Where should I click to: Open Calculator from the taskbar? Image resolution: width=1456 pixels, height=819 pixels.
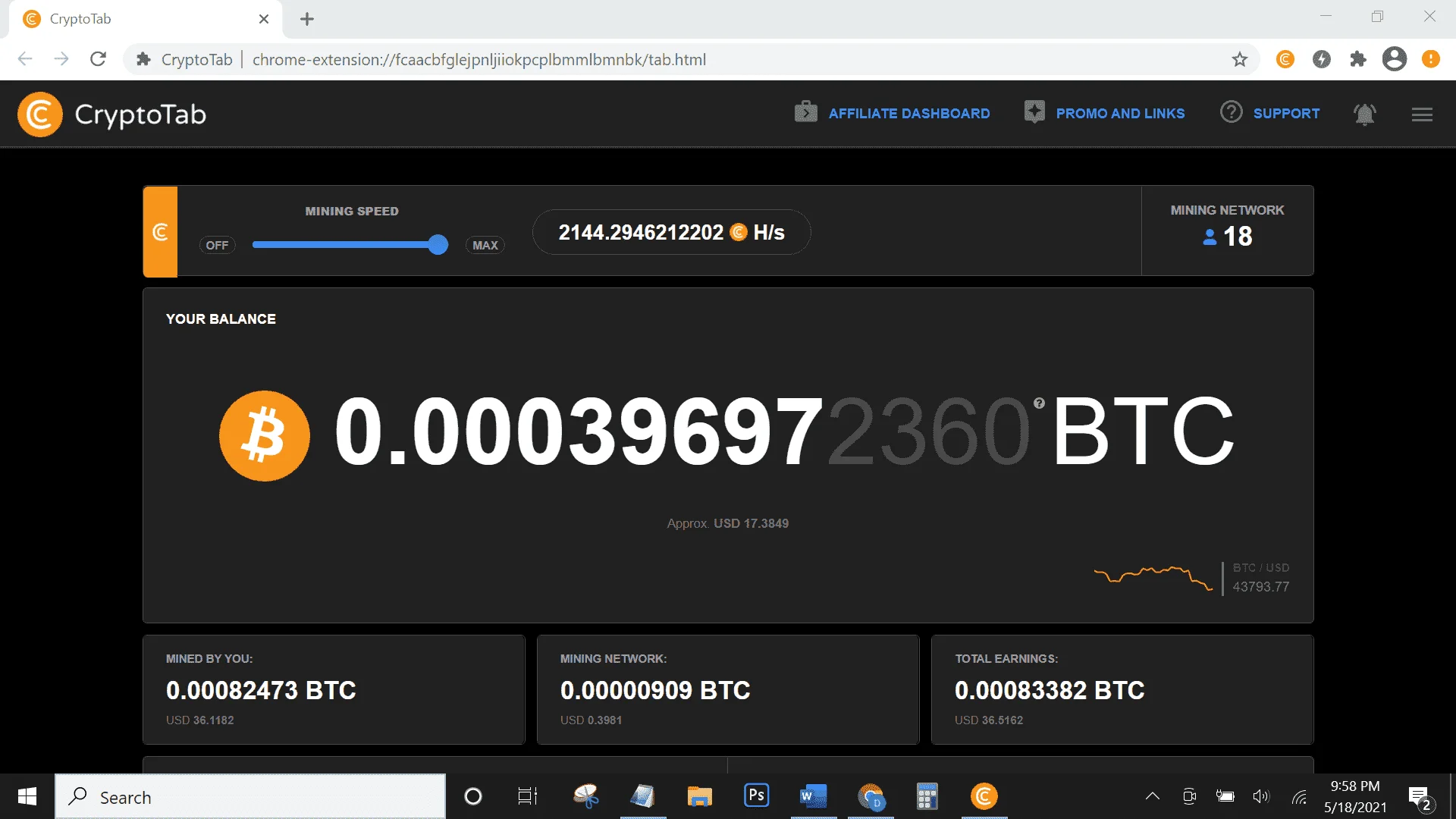927,796
